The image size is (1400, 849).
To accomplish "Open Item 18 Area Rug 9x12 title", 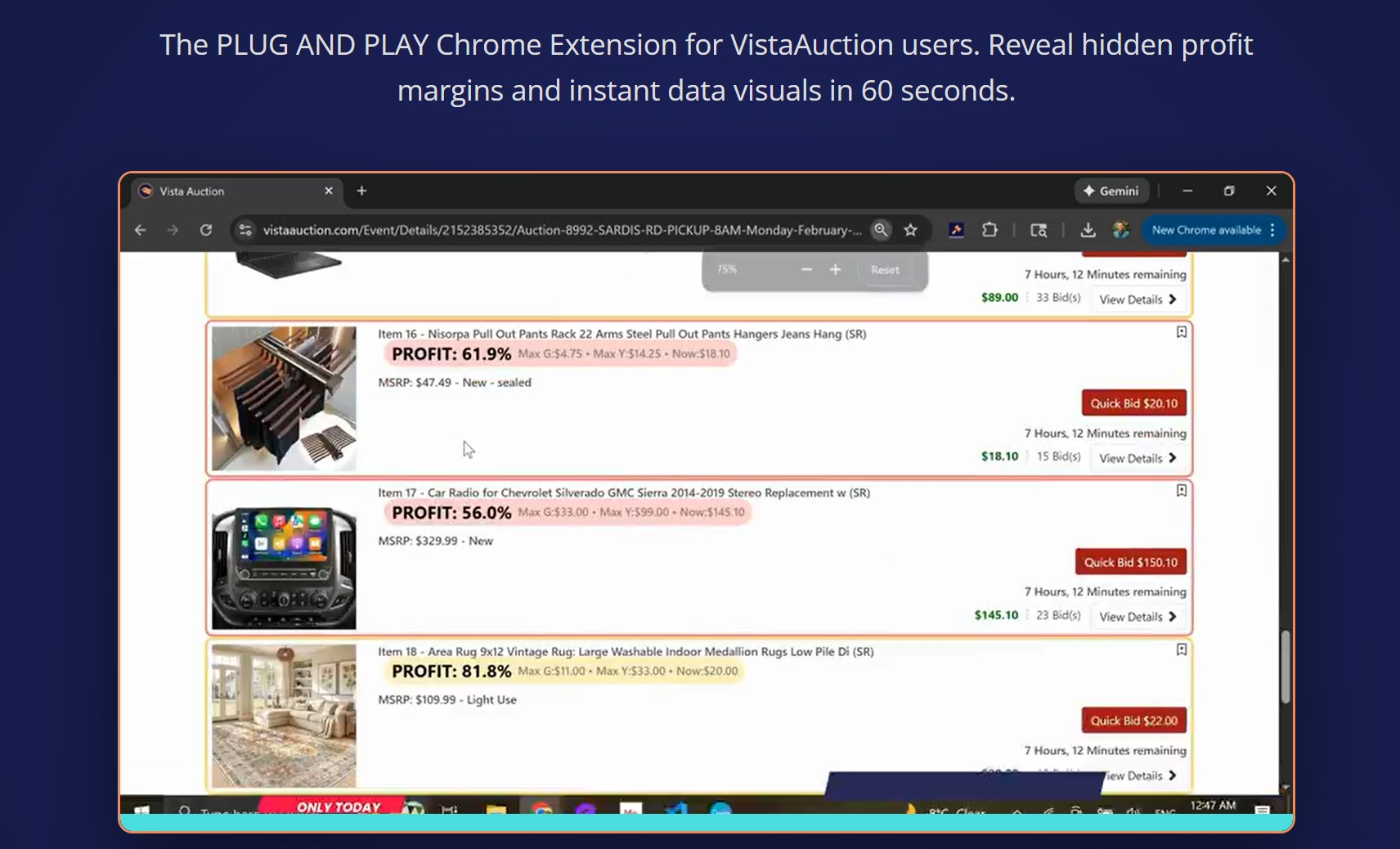I will [626, 651].
